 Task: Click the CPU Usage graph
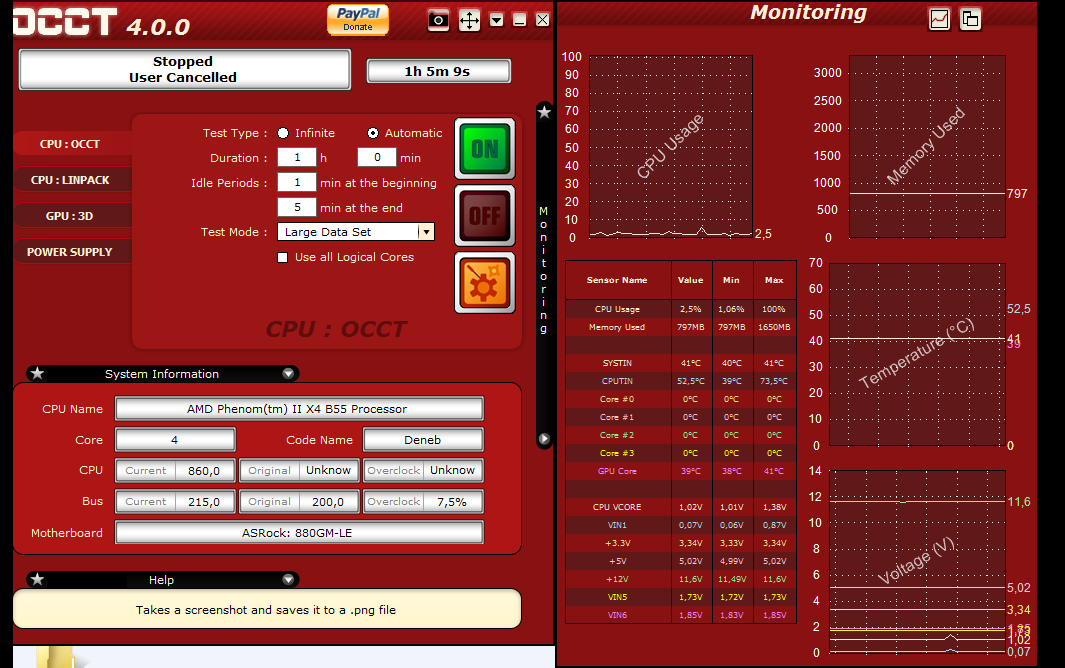(671, 147)
